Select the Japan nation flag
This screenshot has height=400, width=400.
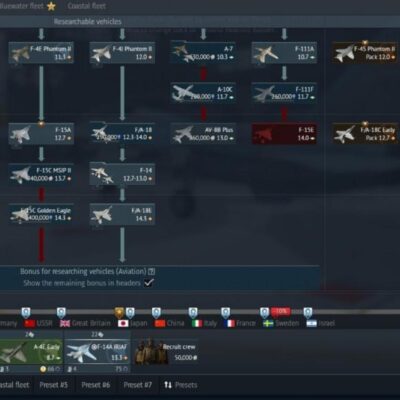coord(123,323)
